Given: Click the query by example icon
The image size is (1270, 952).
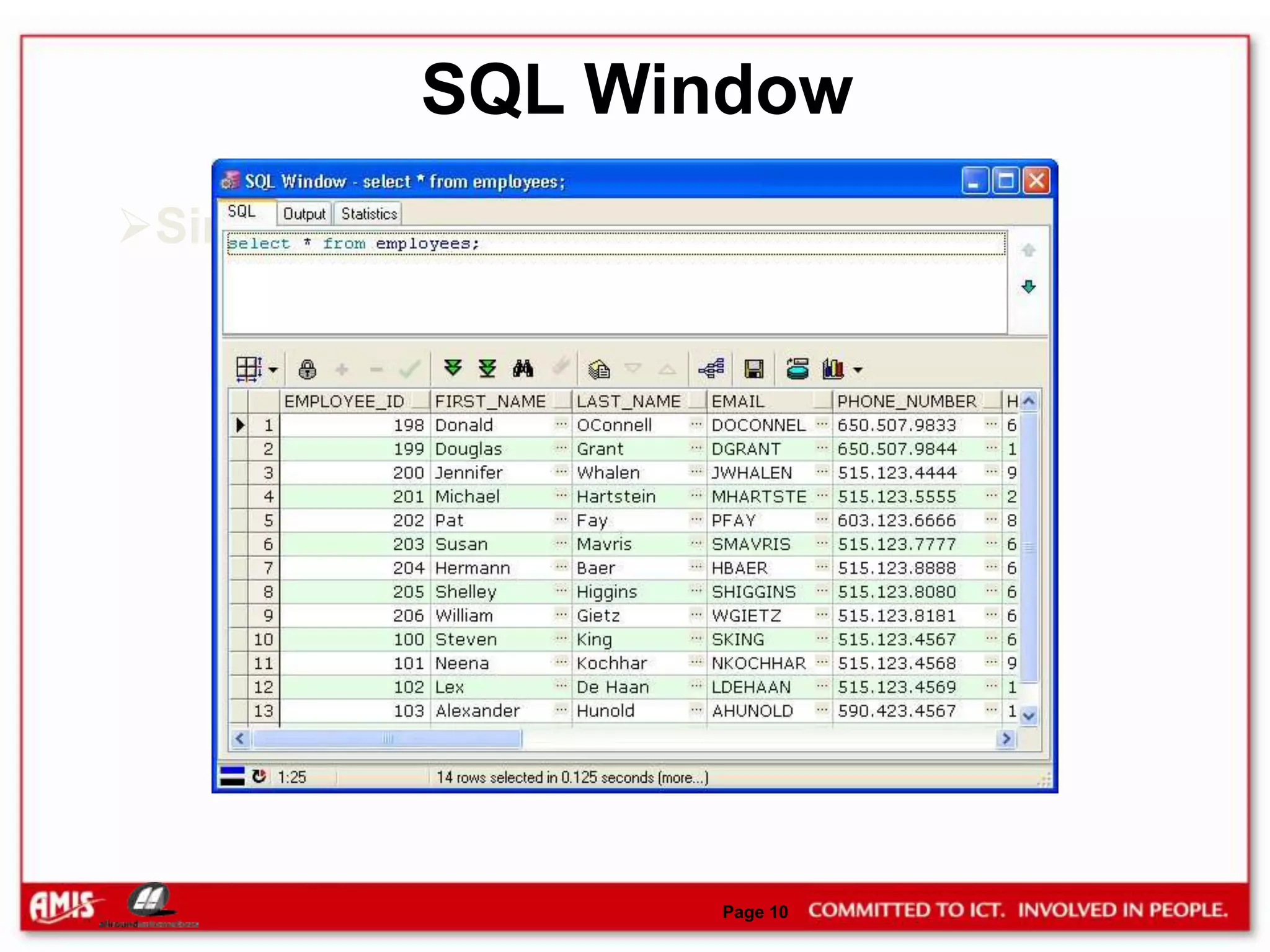Looking at the screenshot, I should tap(599, 369).
